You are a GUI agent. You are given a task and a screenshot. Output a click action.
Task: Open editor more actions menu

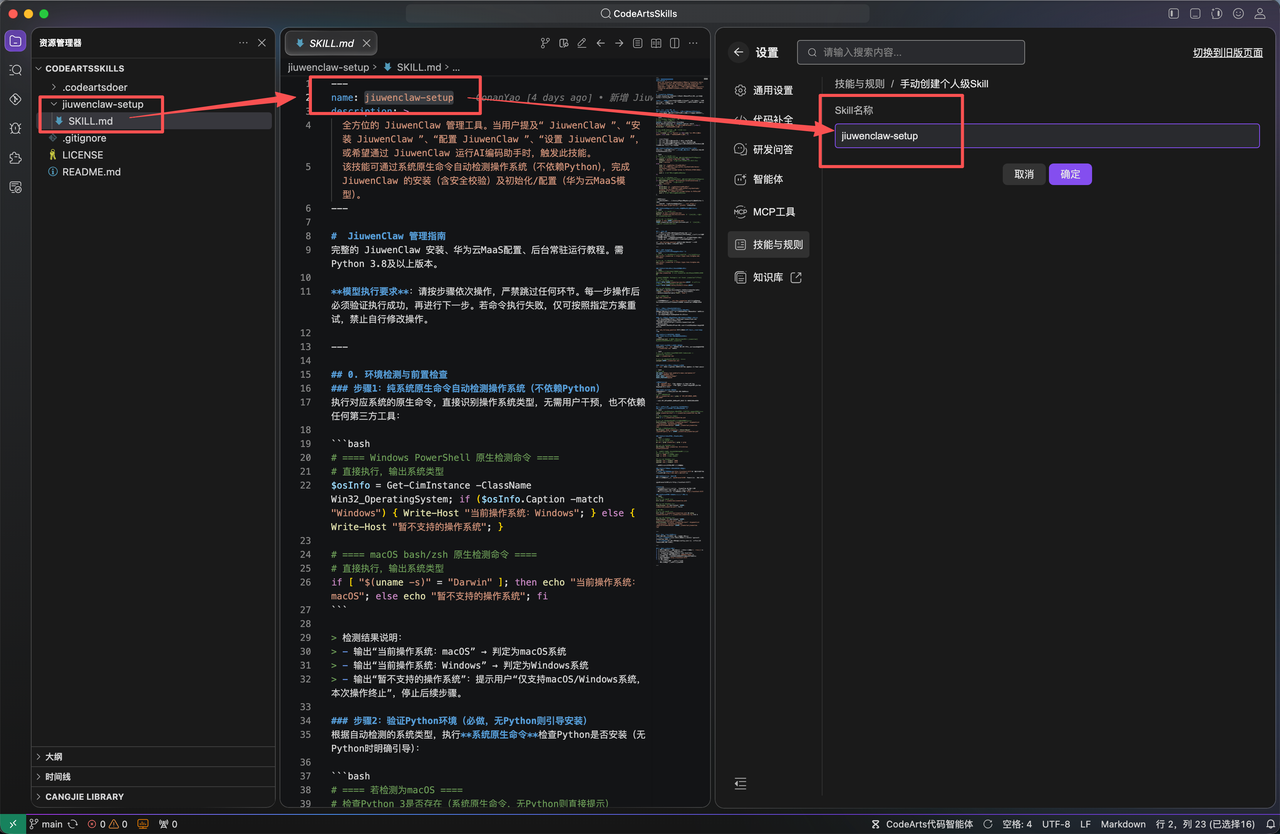coord(693,43)
